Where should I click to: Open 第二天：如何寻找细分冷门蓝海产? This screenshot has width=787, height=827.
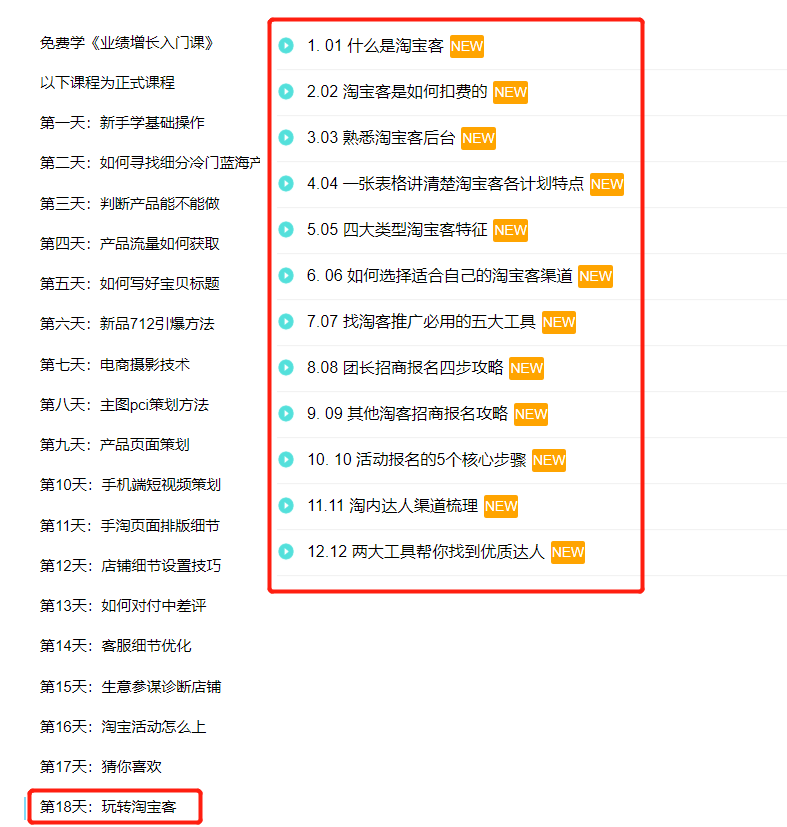(150, 163)
